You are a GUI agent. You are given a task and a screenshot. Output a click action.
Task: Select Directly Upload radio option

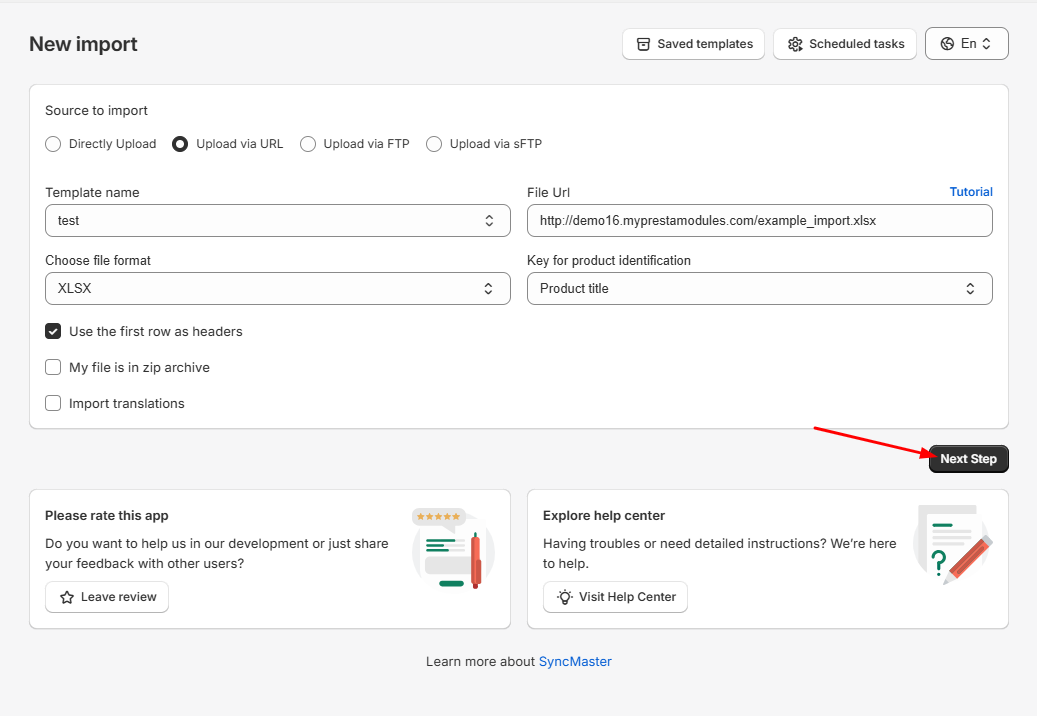[53, 144]
